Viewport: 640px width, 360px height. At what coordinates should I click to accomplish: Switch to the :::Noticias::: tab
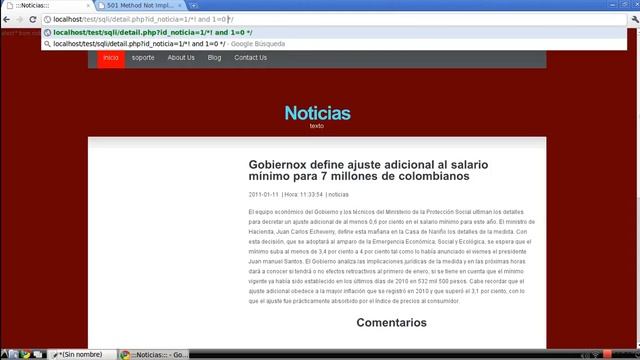click(47, 5)
